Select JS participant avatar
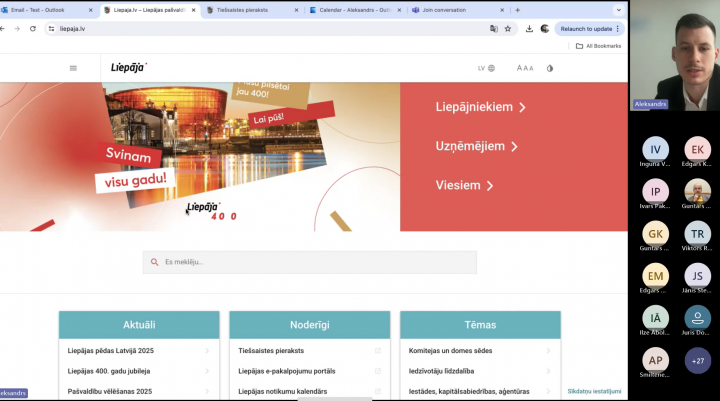The width and height of the screenshot is (720, 401). click(698, 276)
